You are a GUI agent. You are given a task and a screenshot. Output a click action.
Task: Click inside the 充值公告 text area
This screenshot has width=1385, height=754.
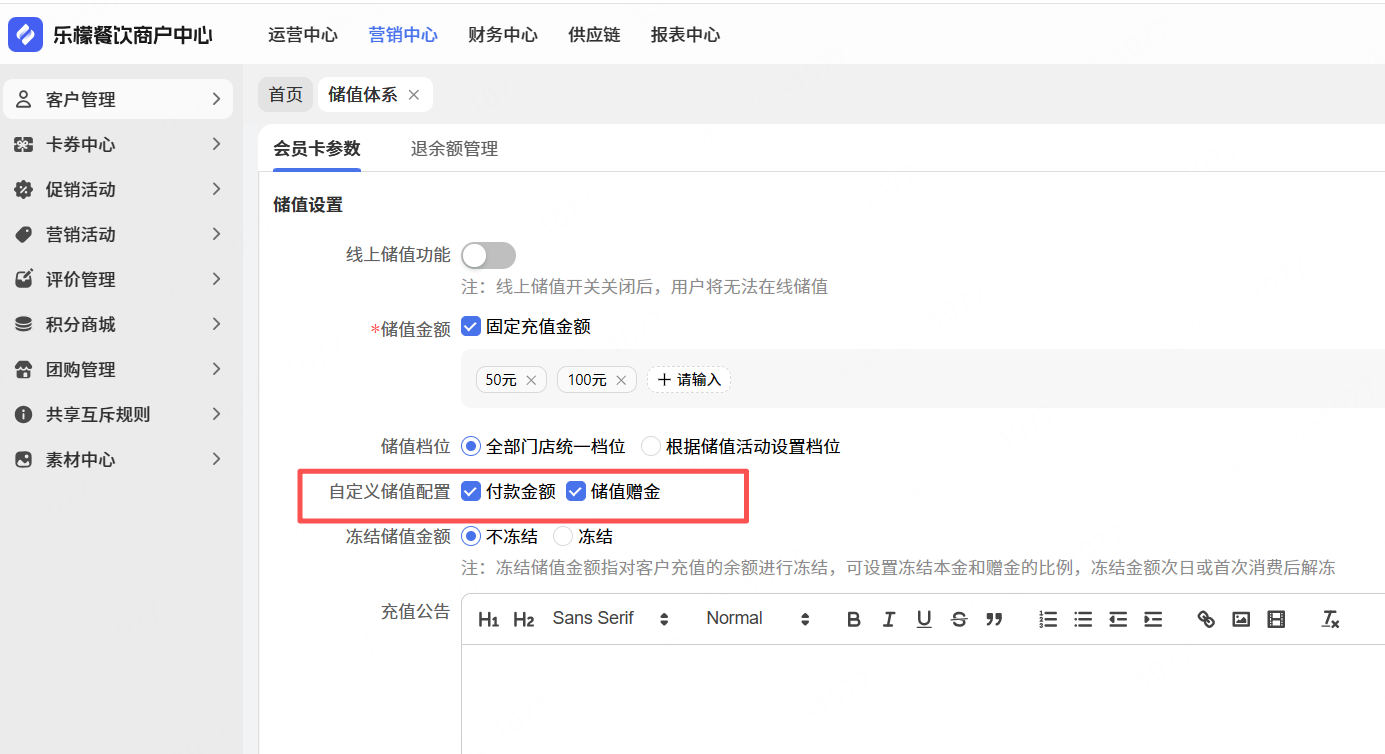(x=923, y=699)
